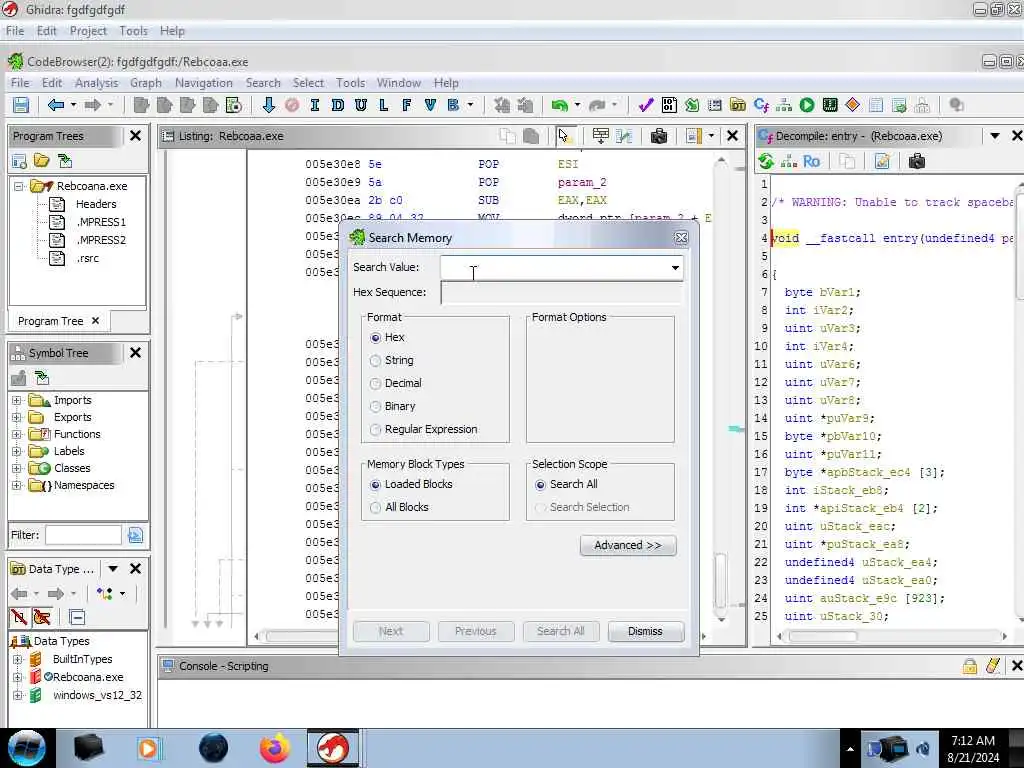Viewport: 1024px width, 768px height.
Task: Take Listing snapshot with camera icon
Action: (659, 136)
